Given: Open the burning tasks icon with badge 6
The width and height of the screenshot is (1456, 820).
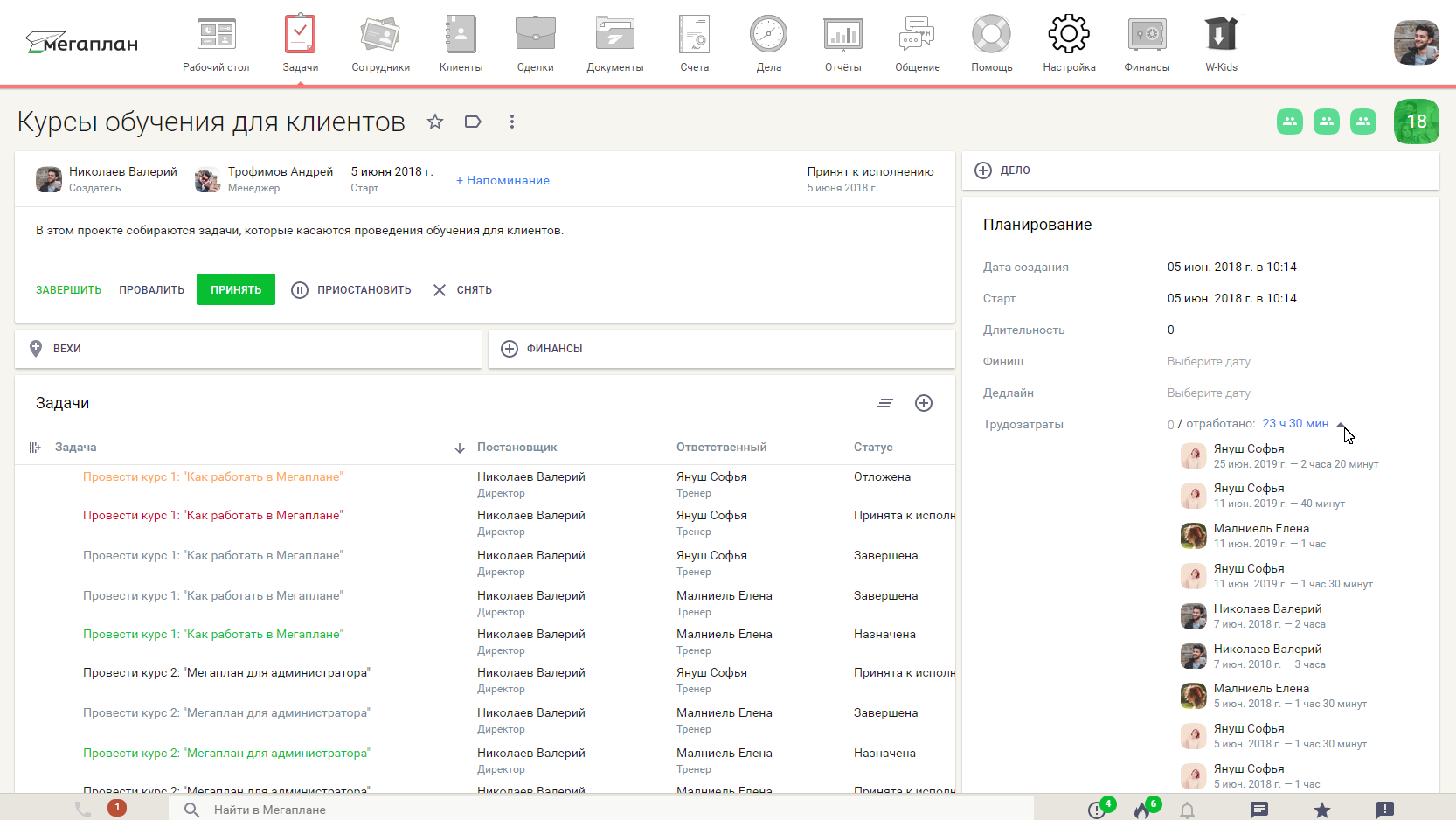Looking at the screenshot, I should coord(1143,810).
